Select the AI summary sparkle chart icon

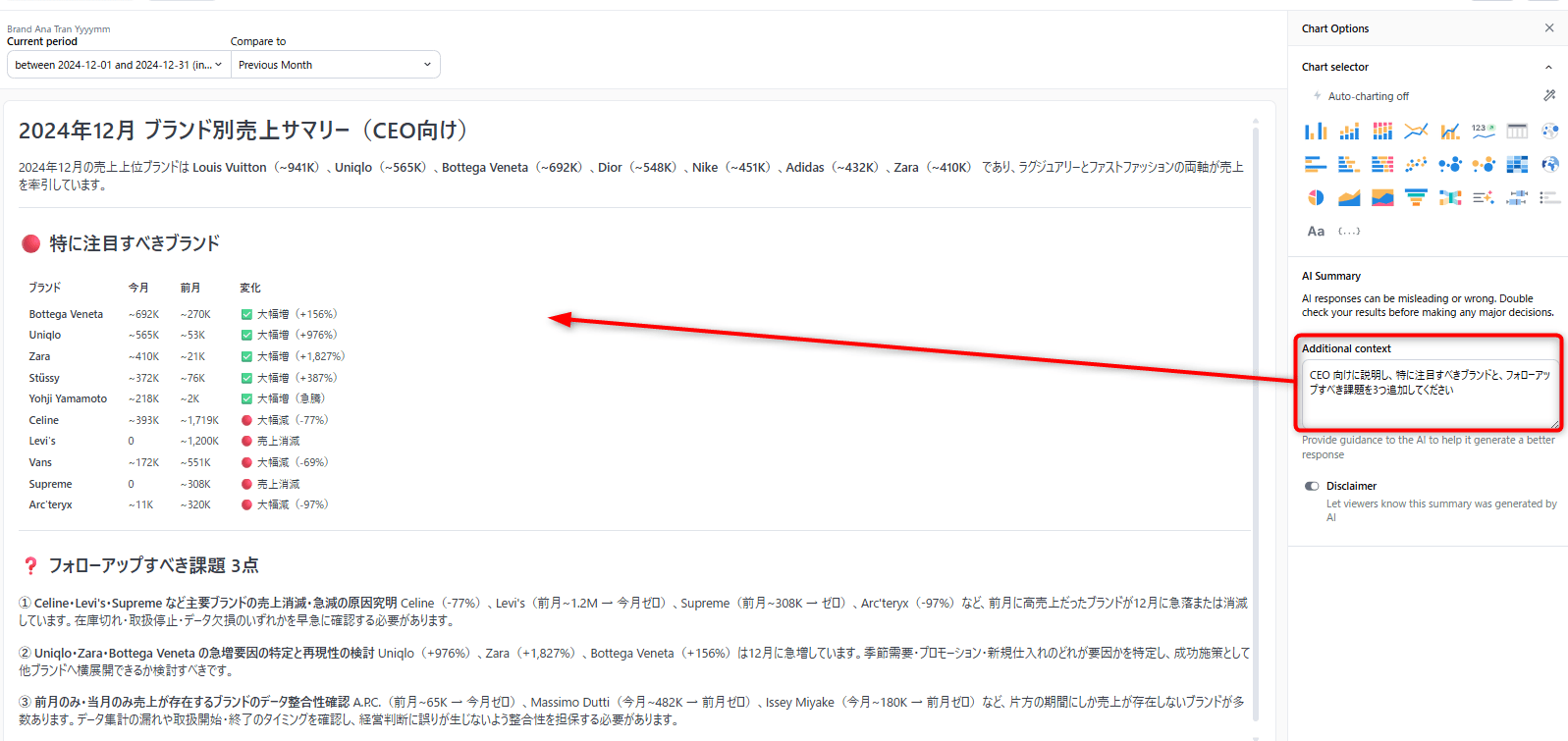[1483, 197]
